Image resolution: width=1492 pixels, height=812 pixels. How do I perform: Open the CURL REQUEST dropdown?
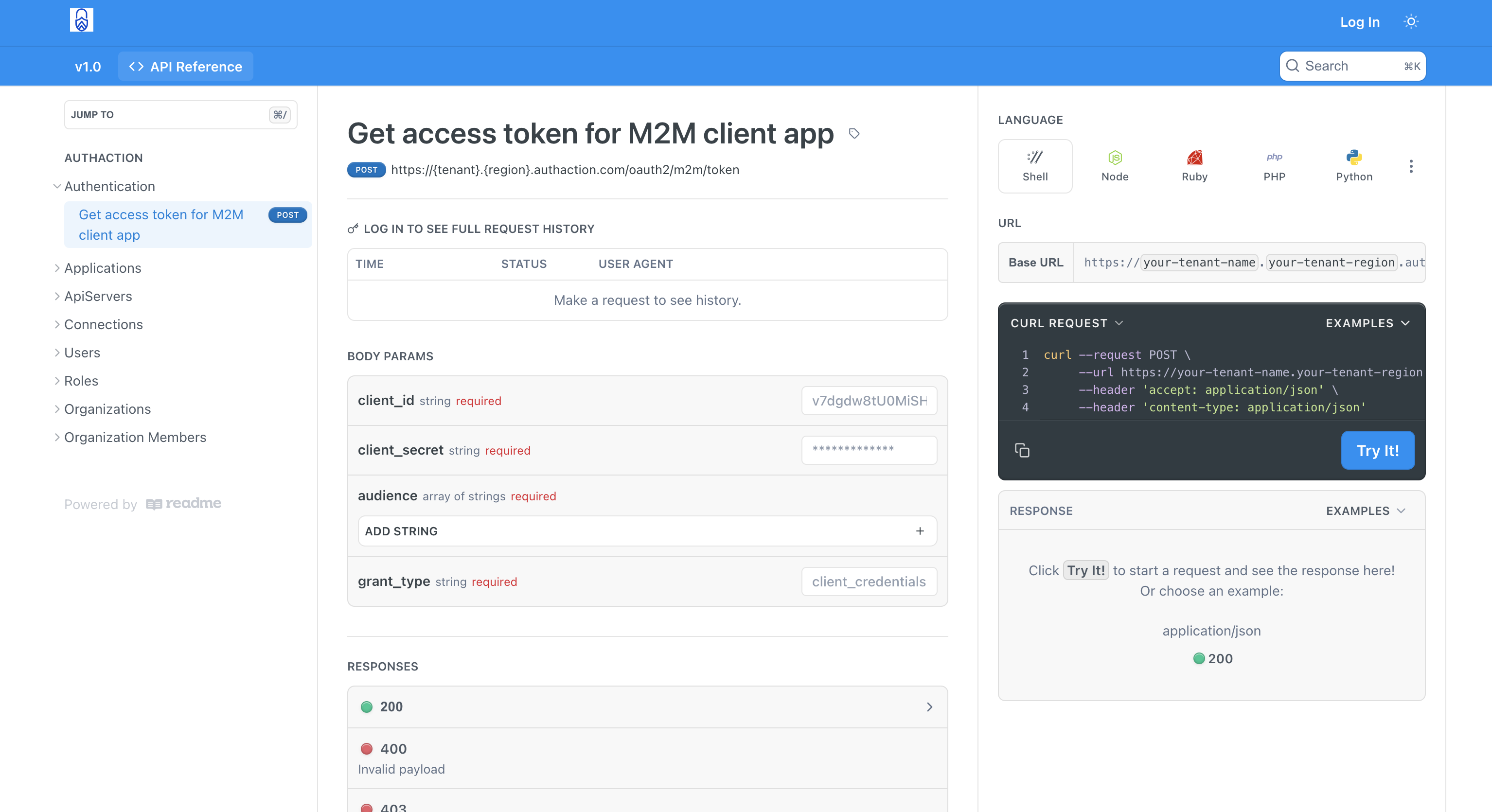click(1066, 323)
